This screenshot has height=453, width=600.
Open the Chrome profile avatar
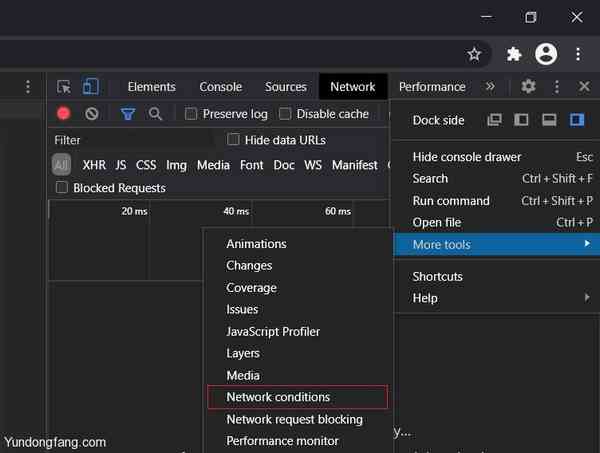546,54
